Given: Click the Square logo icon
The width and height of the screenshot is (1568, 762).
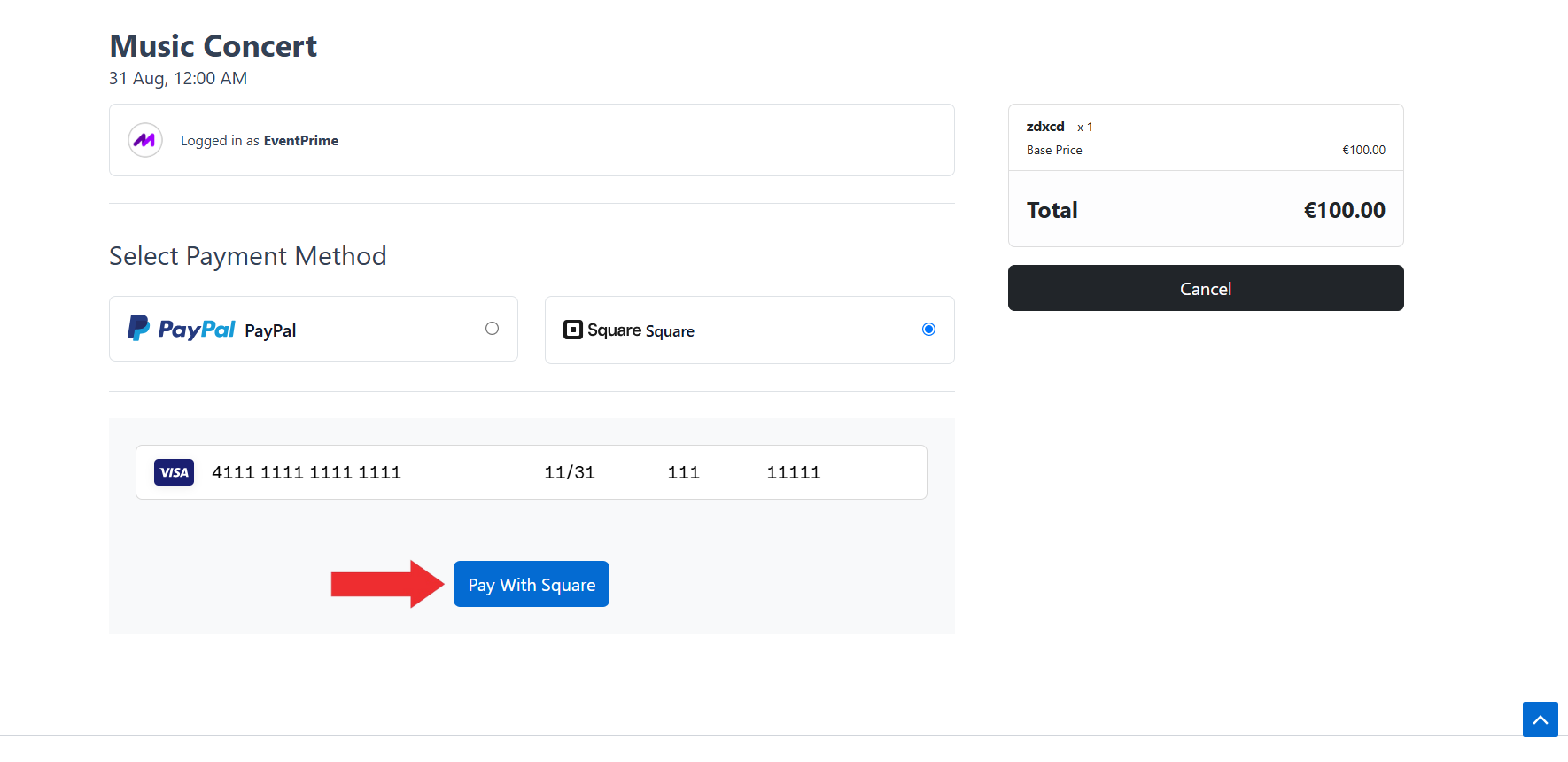Looking at the screenshot, I should click(573, 330).
